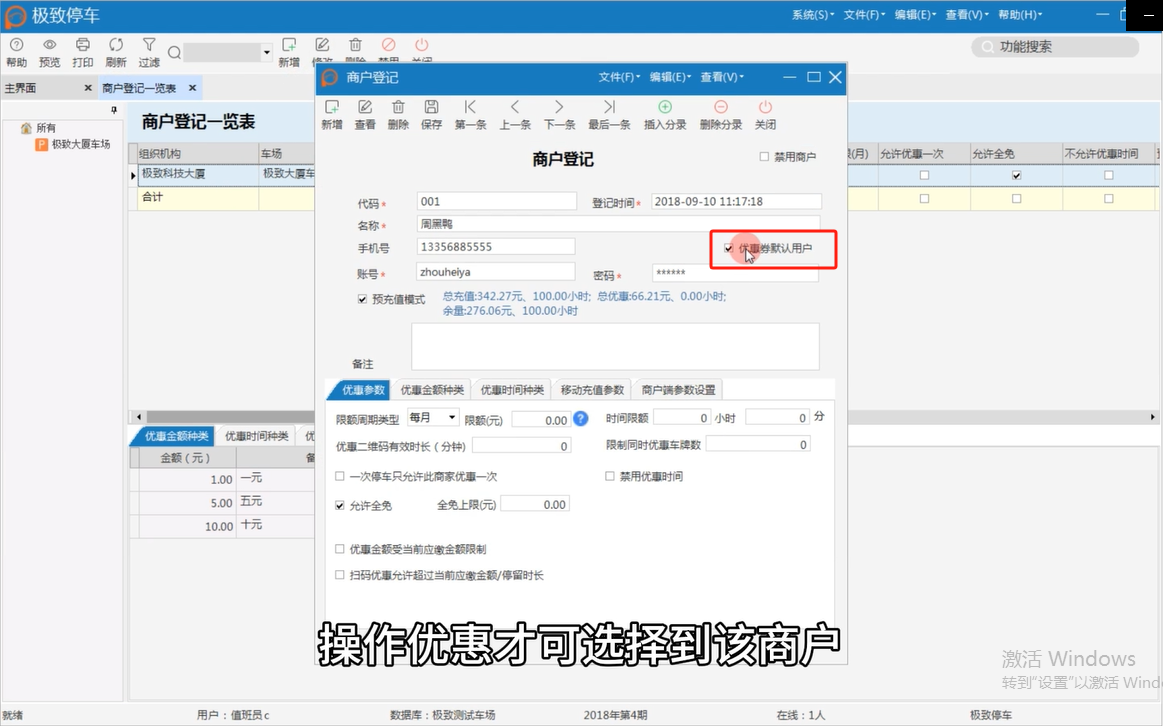Uncheck the 预充值模式 checkbox

tap(362, 299)
